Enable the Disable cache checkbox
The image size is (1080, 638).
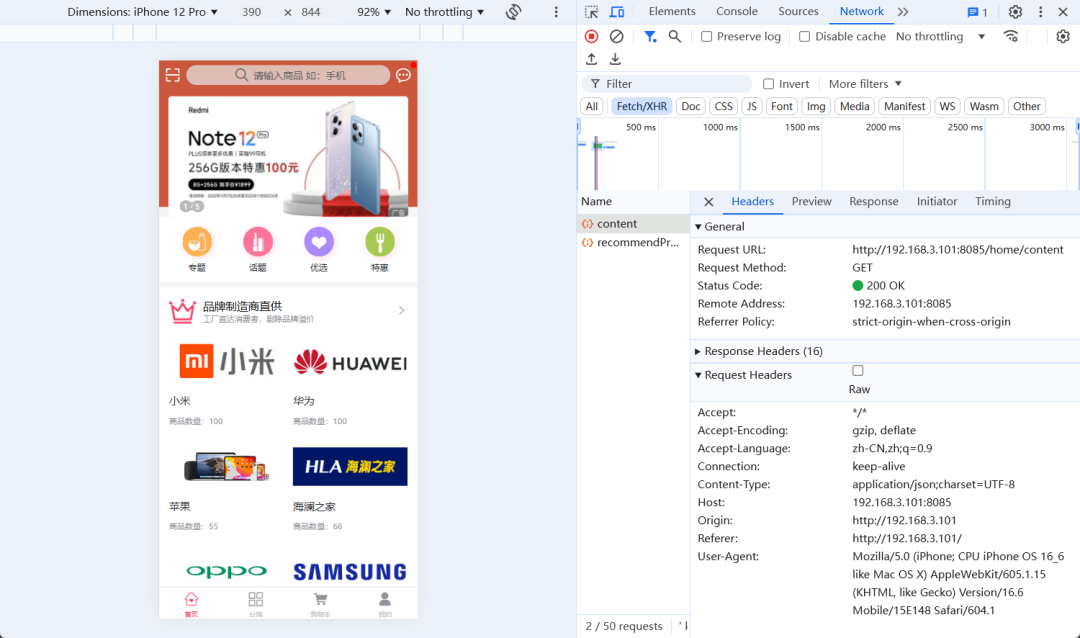[x=804, y=36]
